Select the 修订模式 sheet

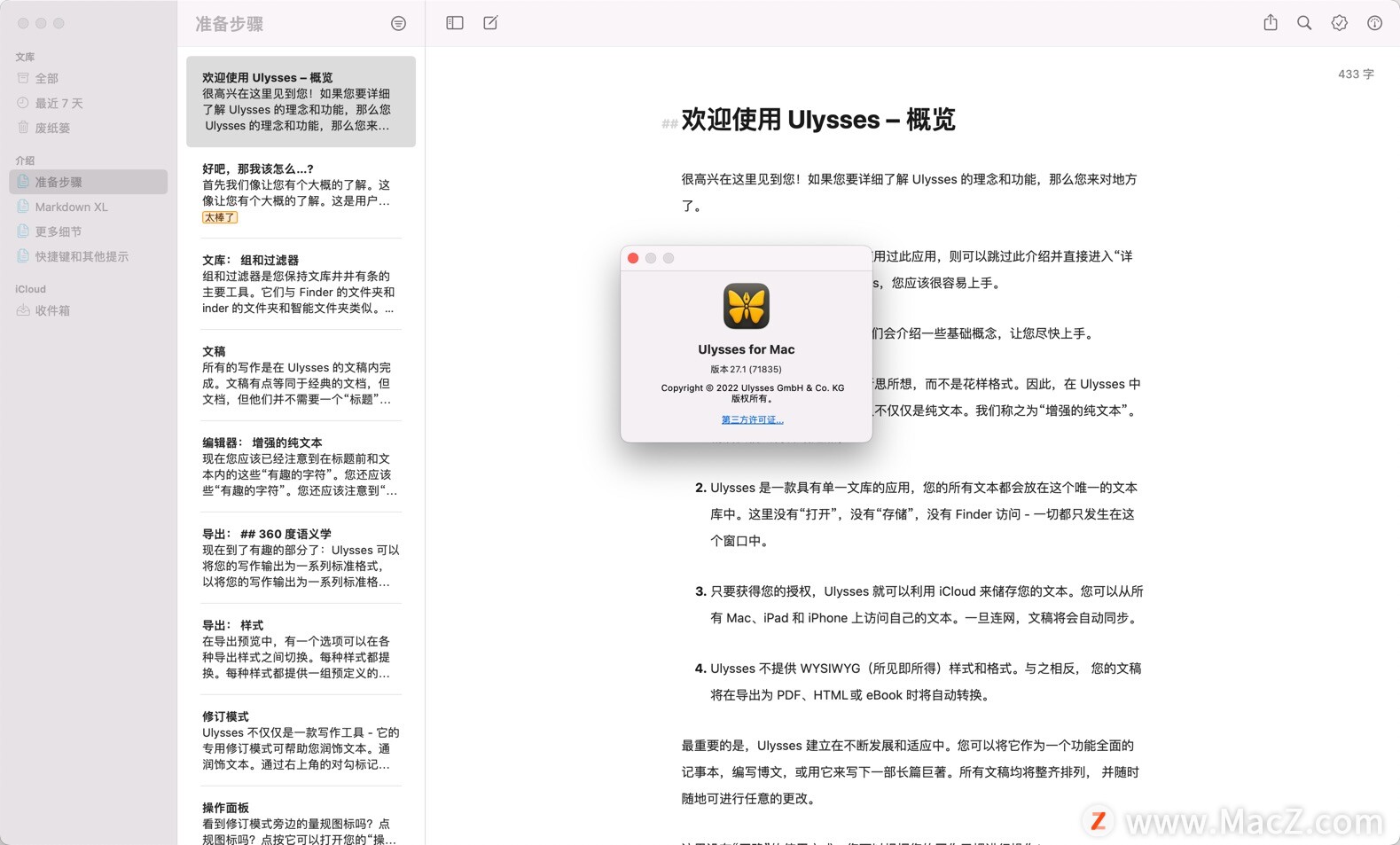point(301,740)
